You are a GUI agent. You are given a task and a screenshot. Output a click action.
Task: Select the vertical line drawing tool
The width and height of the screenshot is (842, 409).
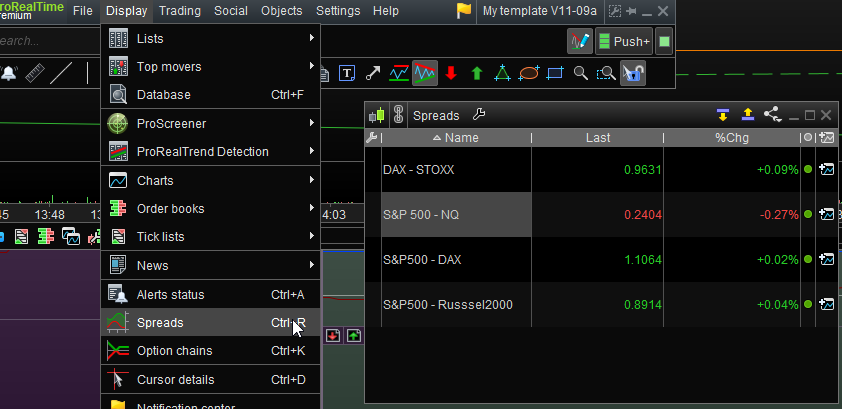[88, 73]
